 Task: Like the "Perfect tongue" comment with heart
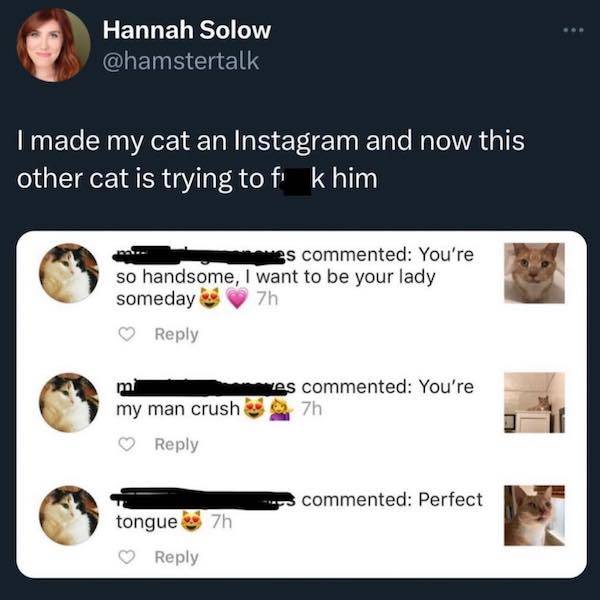pyautogui.click(x=127, y=557)
